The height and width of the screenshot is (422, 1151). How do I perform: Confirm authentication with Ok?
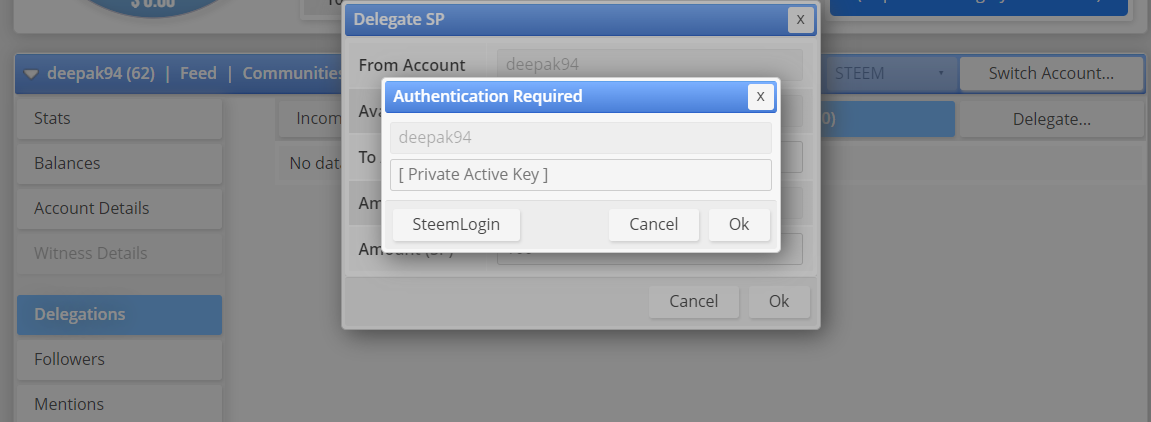(x=739, y=224)
